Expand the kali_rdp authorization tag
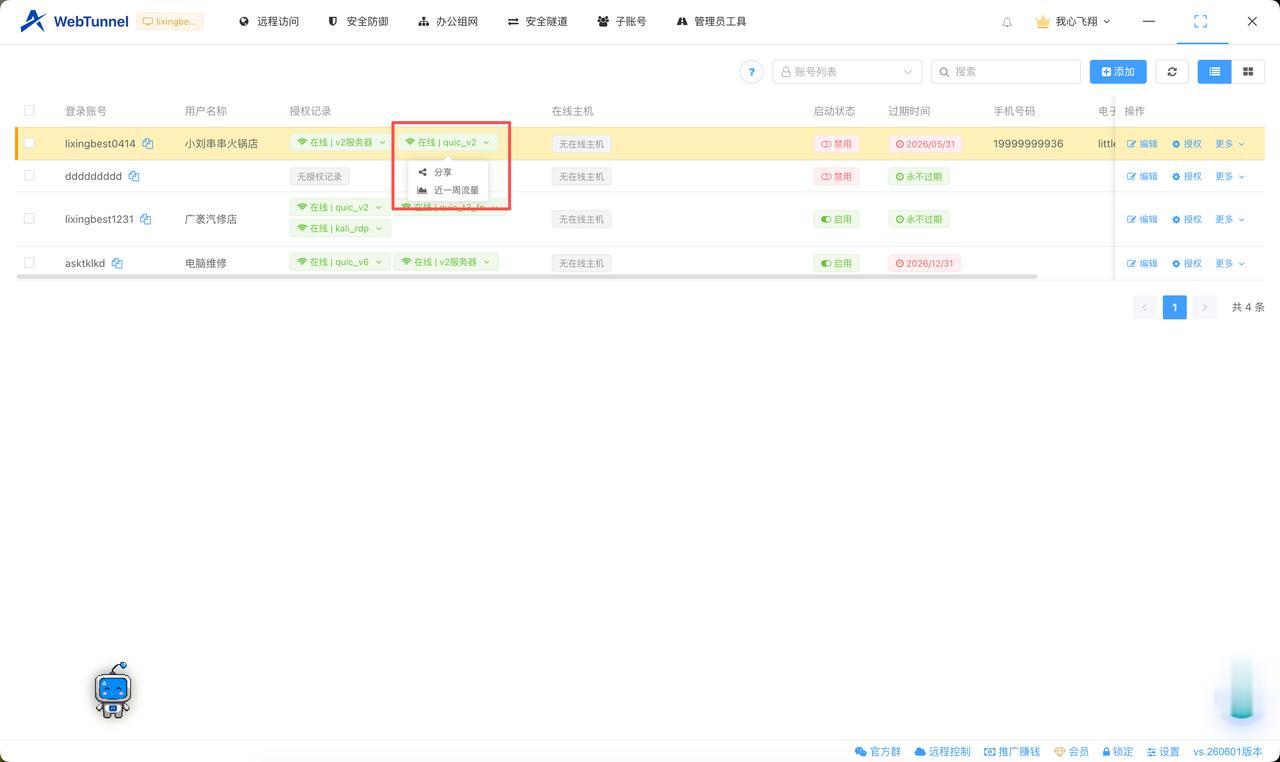Viewport: 1280px width, 762px height. pyautogui.click(x=340, y=228)
